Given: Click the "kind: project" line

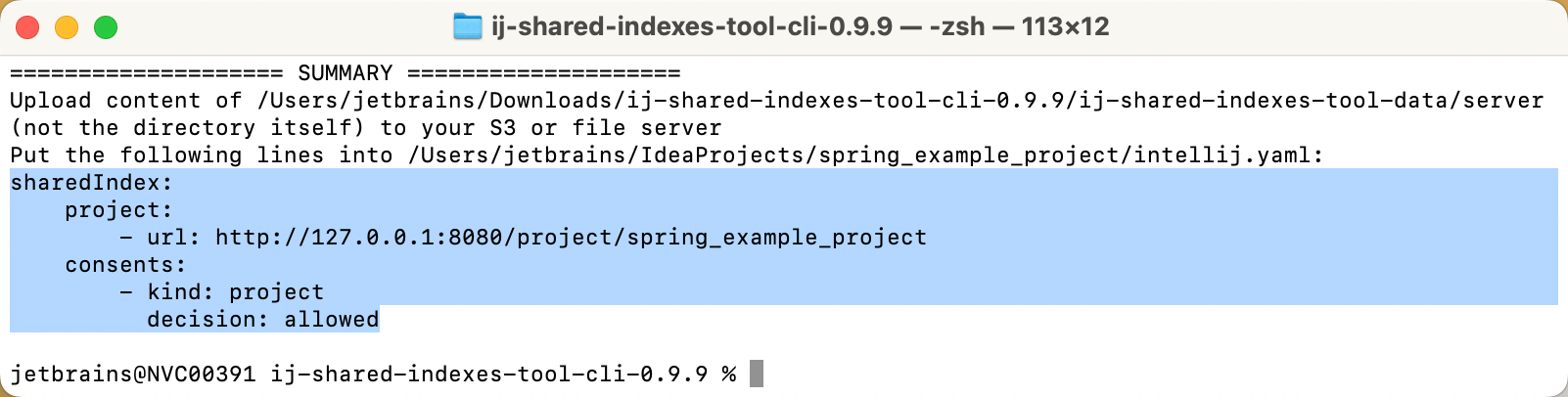Looking at the screenshot, I should pyautogui.click(x=235, y=292).
